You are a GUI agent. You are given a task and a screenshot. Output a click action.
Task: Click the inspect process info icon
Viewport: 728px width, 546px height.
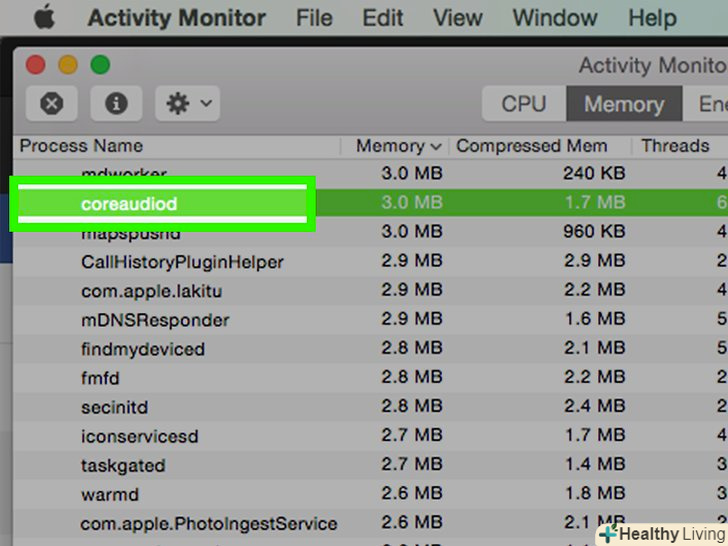tap(116, 103)
